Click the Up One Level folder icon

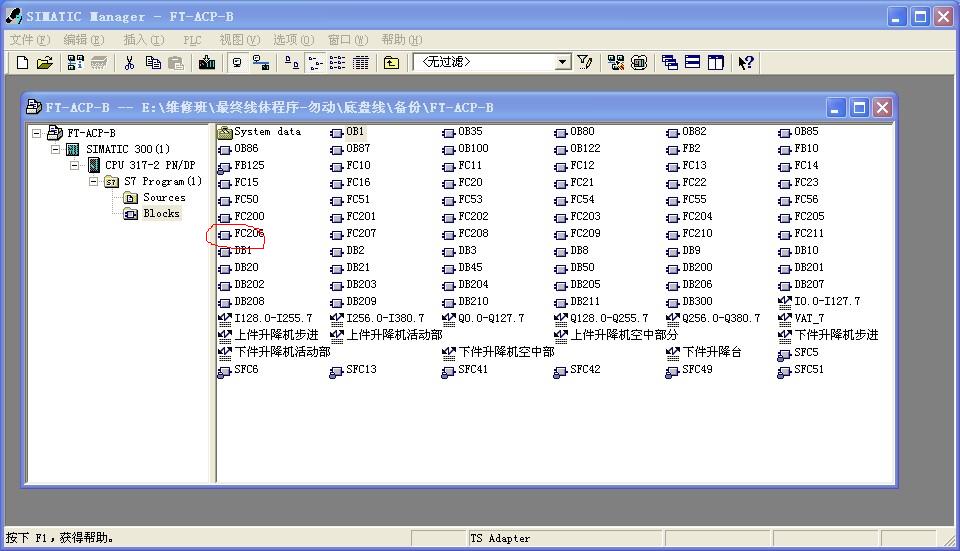[391, 62]
